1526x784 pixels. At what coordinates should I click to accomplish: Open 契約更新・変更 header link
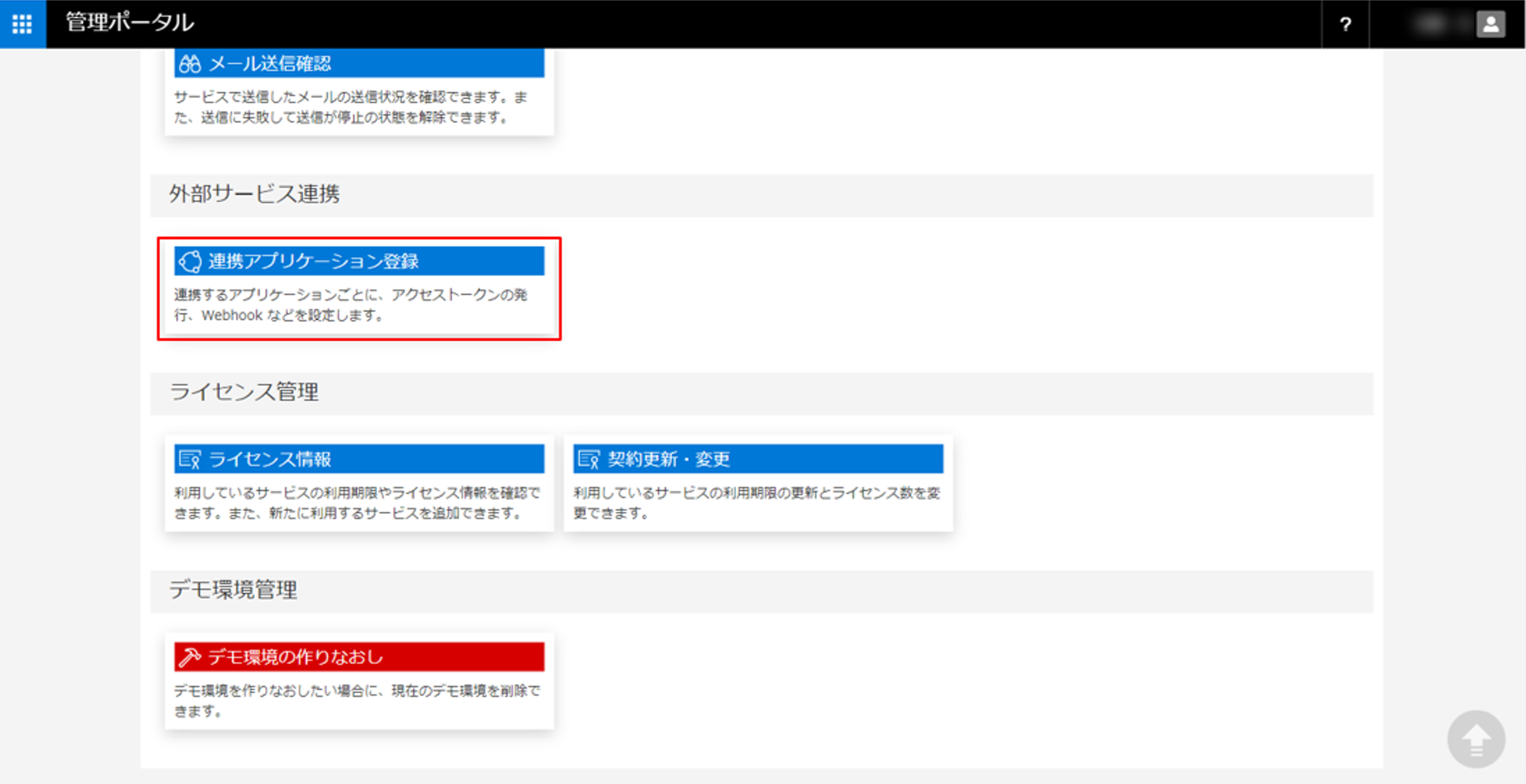point(669,459)
